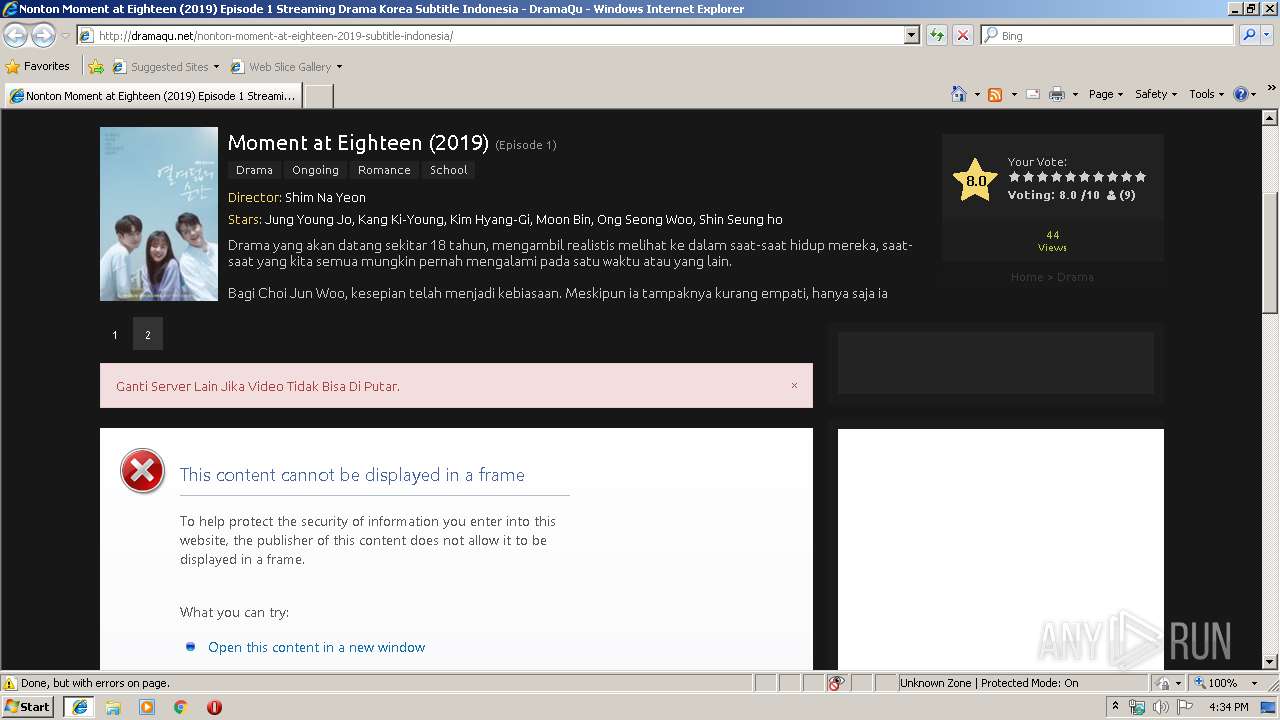Go forward with the browser Forward arrow

click(43, 35)
